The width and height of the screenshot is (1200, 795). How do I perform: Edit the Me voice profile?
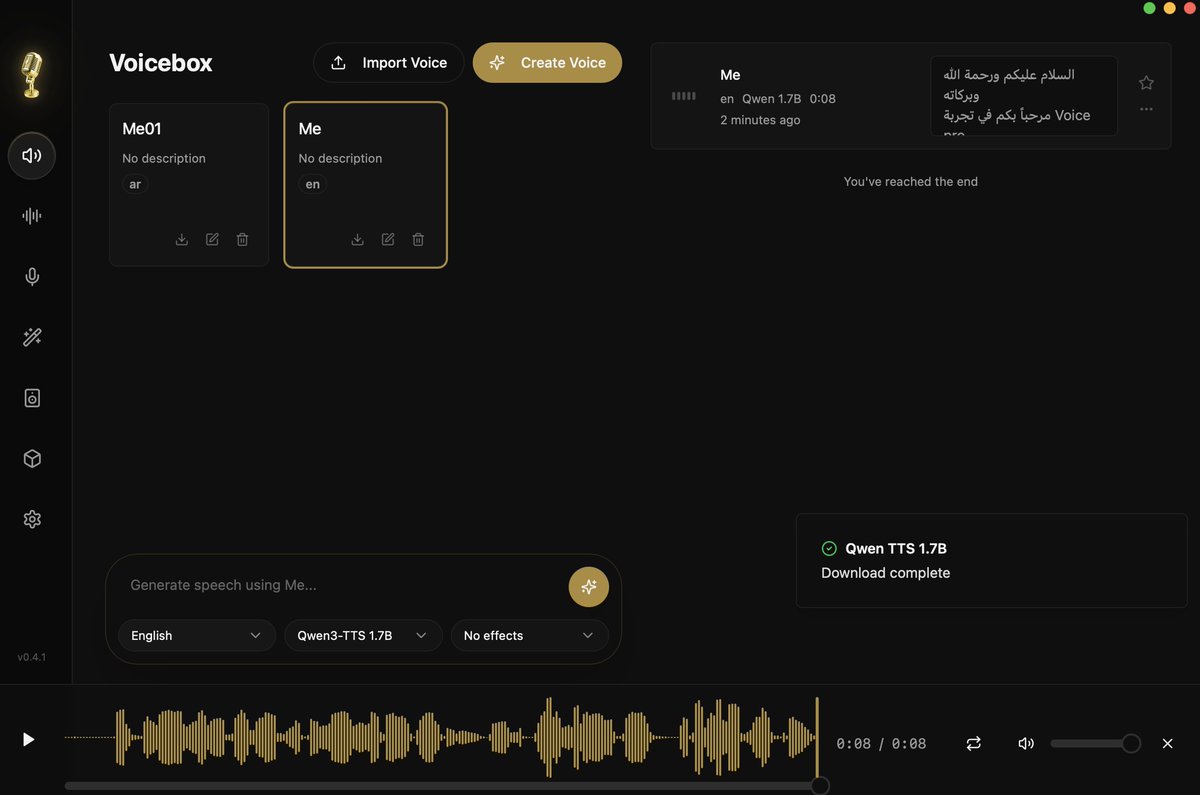[388, 239]
